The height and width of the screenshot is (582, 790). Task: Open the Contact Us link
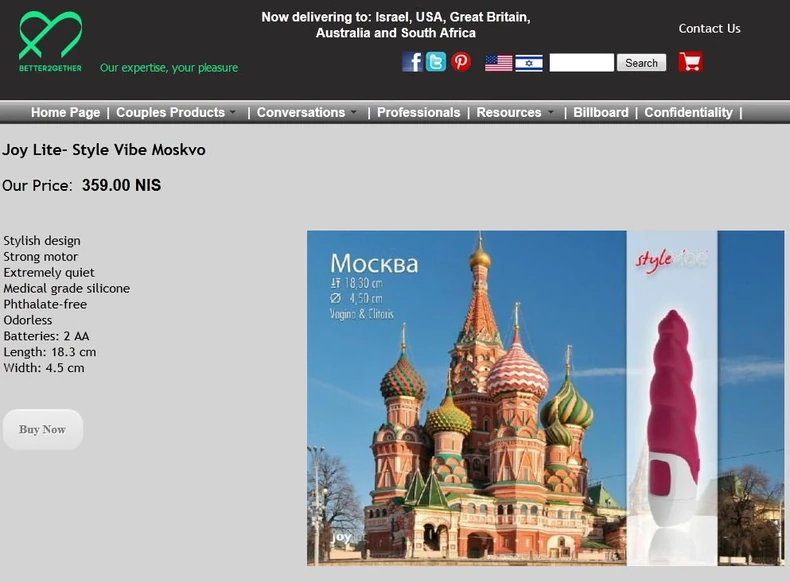point(709,29)
